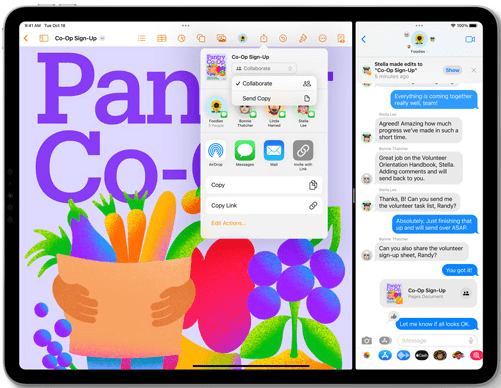This screenshot has width=501, height=388.
Task: Open the camera in Messages
Action: click(x=367, y=341)
